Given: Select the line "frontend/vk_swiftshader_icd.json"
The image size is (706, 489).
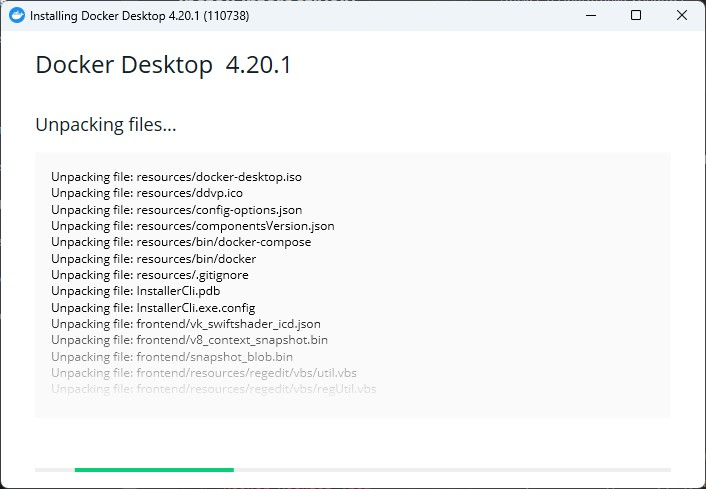Looking at the screenshot, I should [x=186, y=324].
